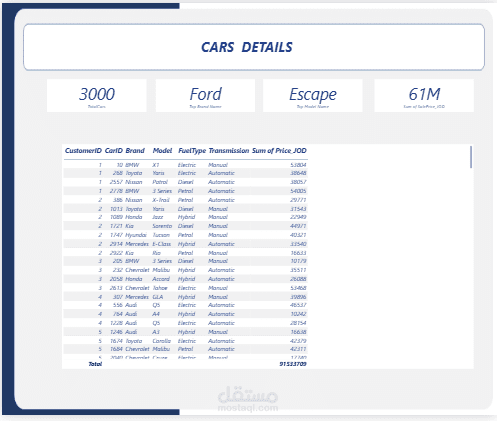Screen dimensions: 497x421
Task: Click the CARS DETAILS title banner
Action: tap(254, 47)
